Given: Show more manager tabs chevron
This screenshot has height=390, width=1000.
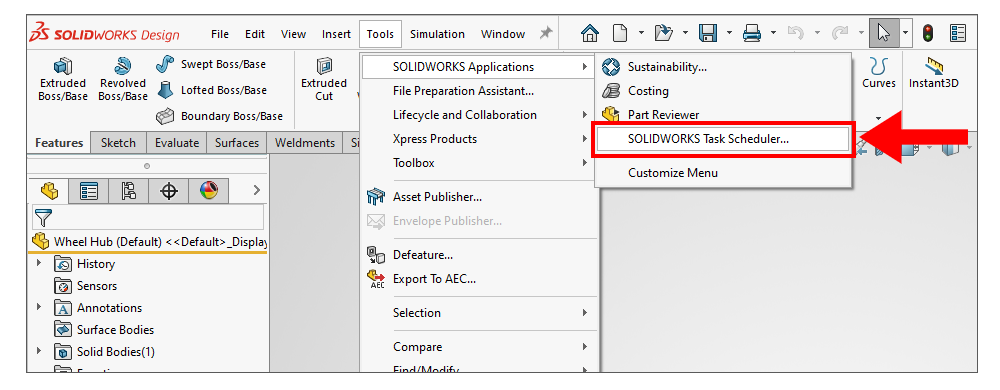Looking at the screenshot, I should coord(256,190).
